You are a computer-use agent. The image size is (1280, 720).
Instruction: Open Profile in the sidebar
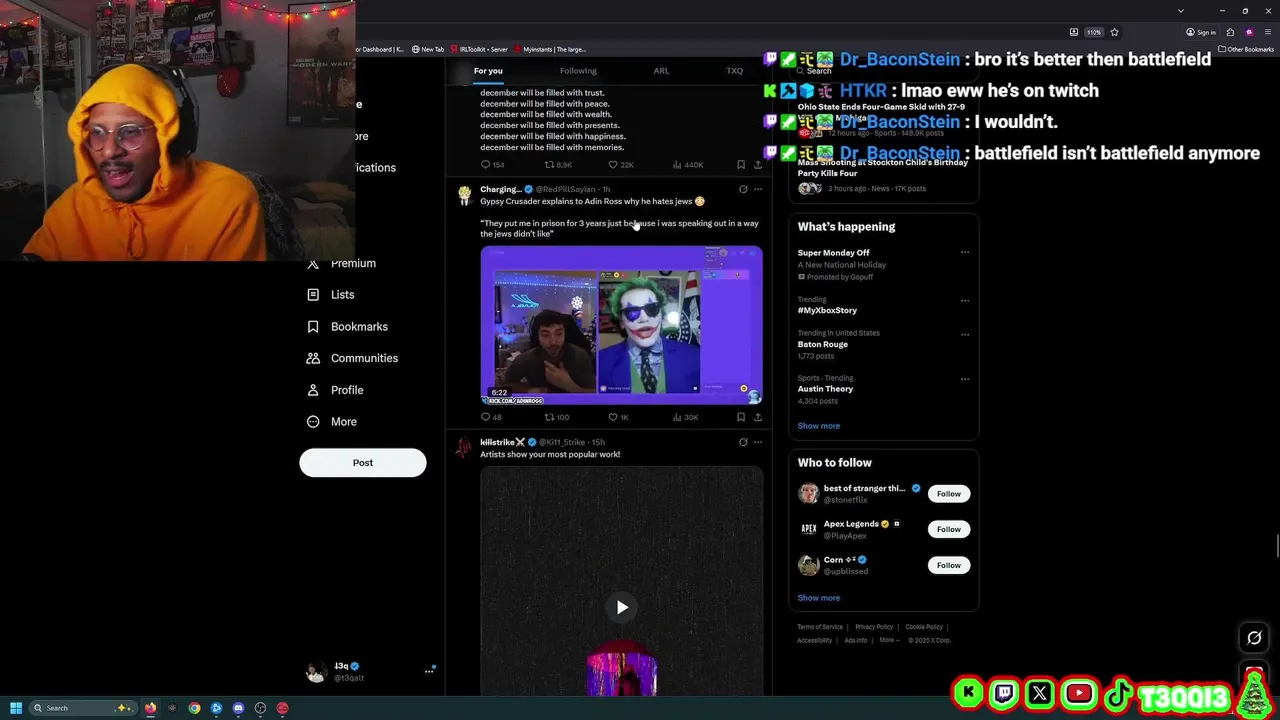click(335, 390)
